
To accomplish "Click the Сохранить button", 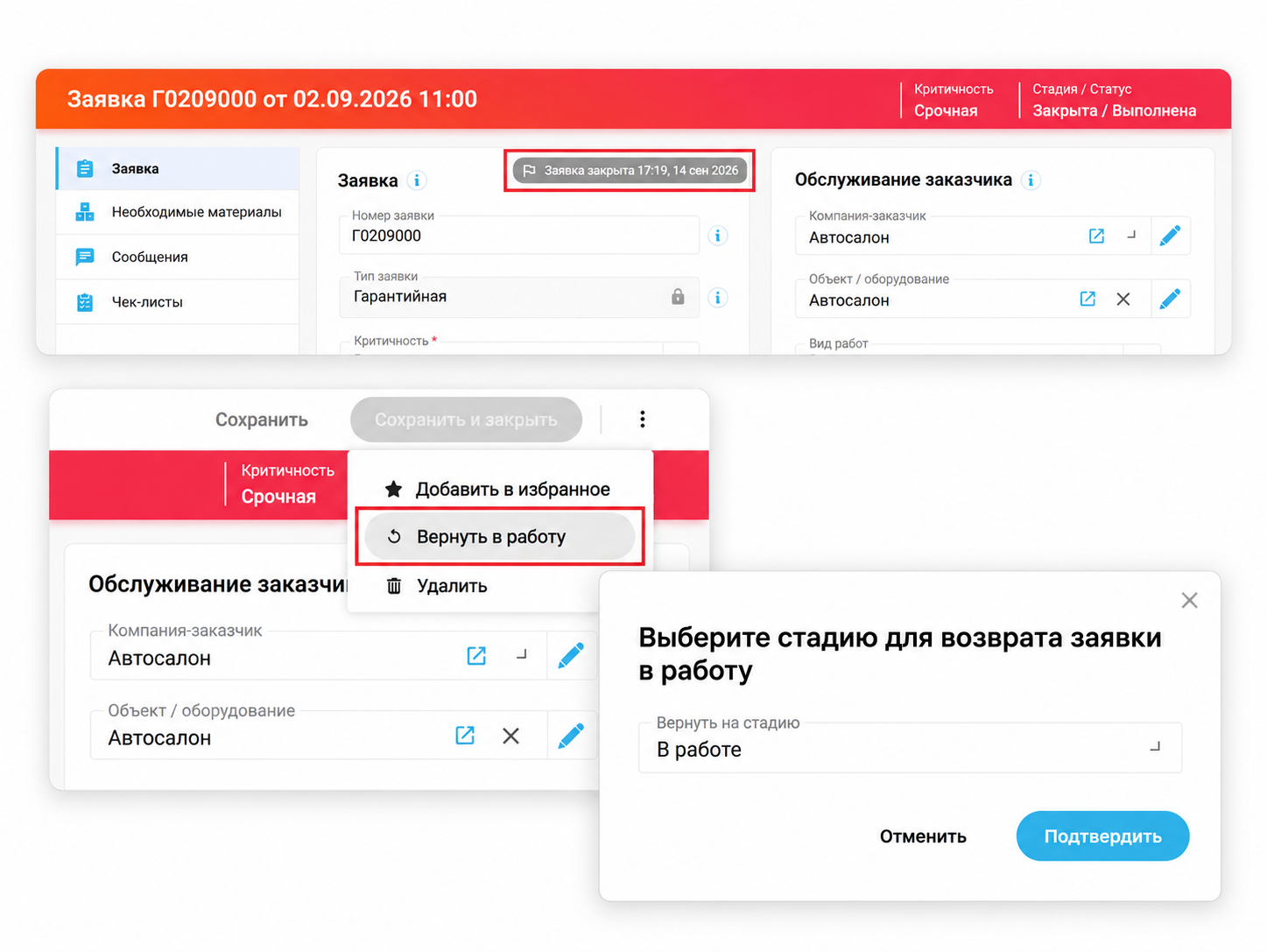I will tap(262, 420).
